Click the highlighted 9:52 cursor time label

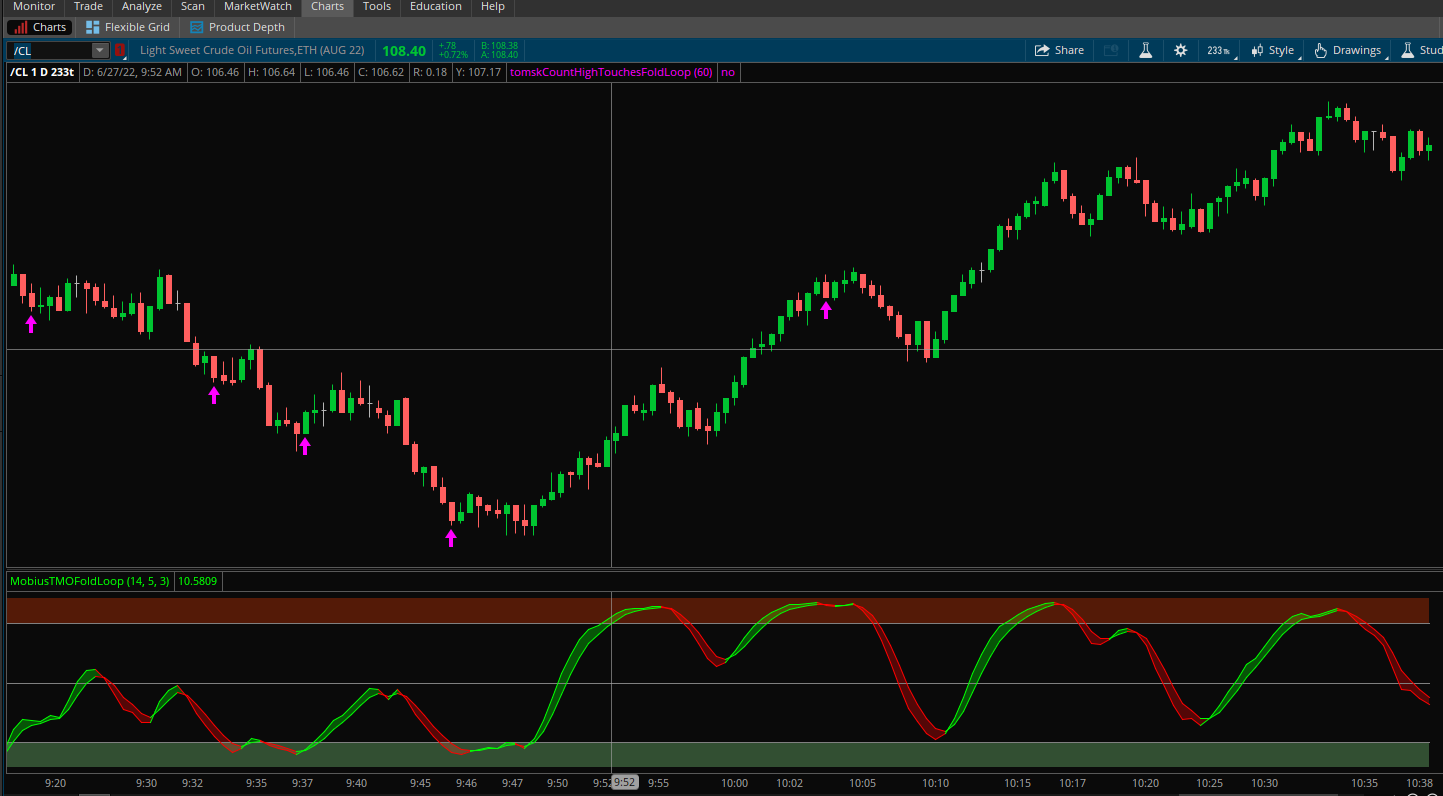point(624,782)
